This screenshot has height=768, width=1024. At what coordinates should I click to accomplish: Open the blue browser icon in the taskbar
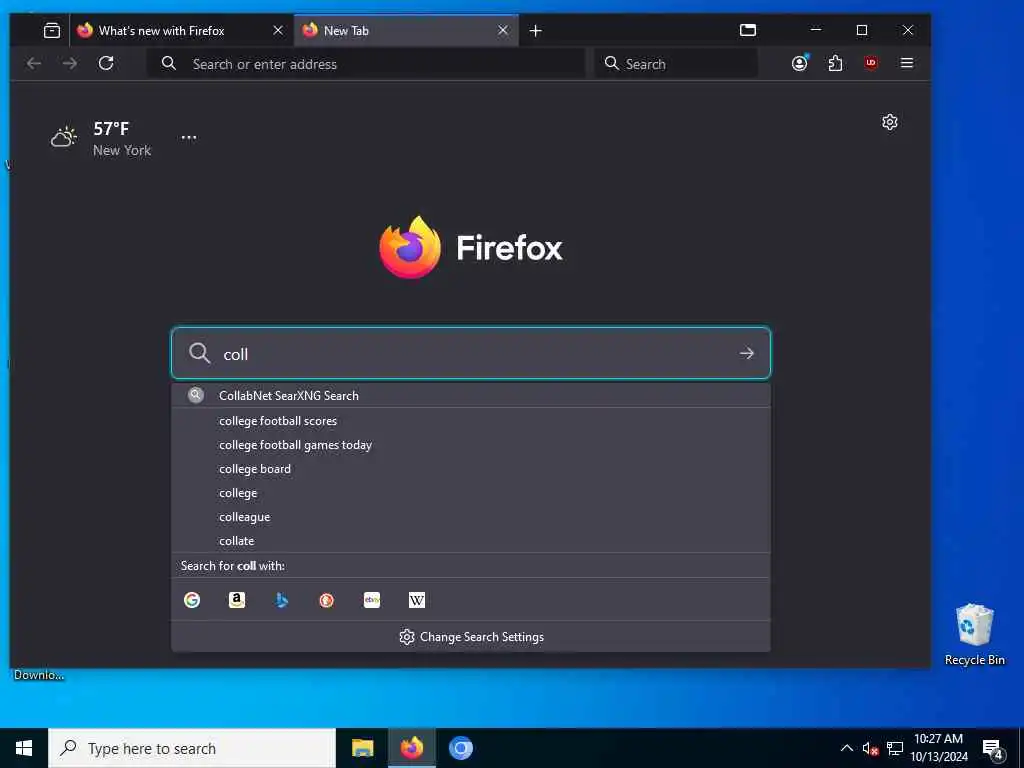[460, 748]
